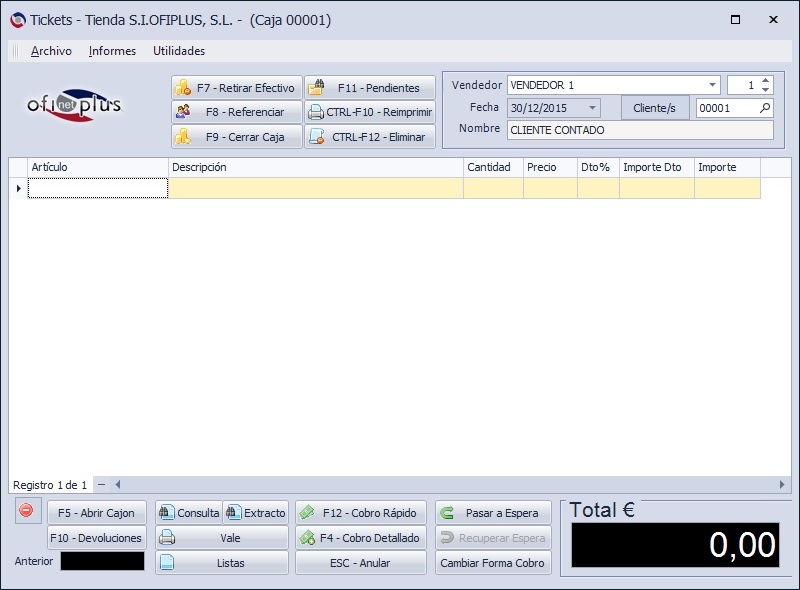800x590 pixels.
Task: Click the menu bar grip handle
Action: coord(15,51)
